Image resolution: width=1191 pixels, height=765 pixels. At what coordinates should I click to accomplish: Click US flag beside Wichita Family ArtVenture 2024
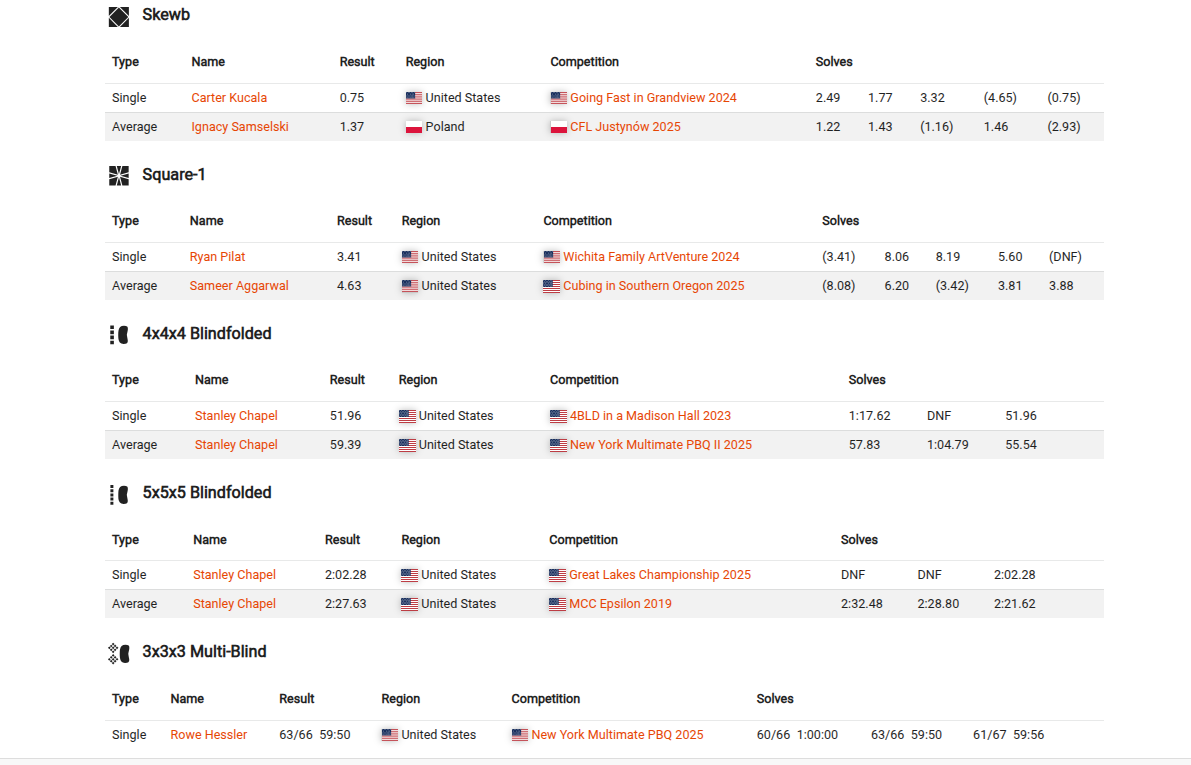(x=551, y=257)
